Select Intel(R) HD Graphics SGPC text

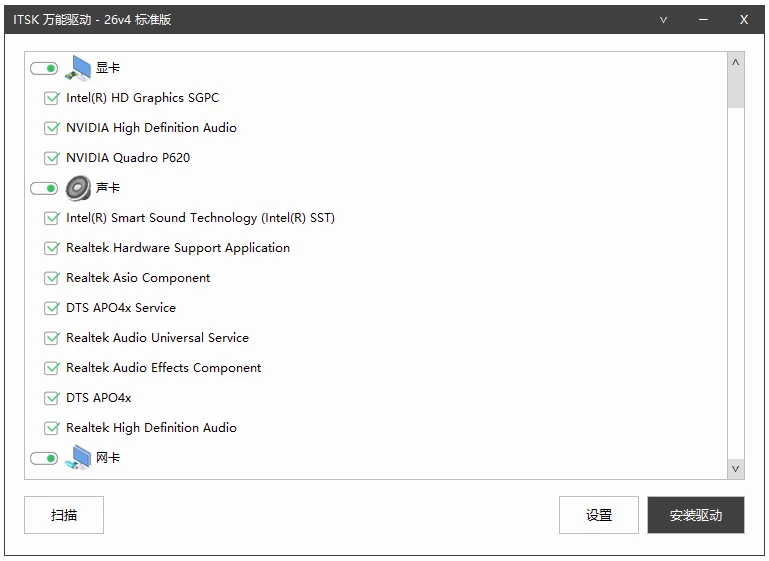[x=143, y=98]
